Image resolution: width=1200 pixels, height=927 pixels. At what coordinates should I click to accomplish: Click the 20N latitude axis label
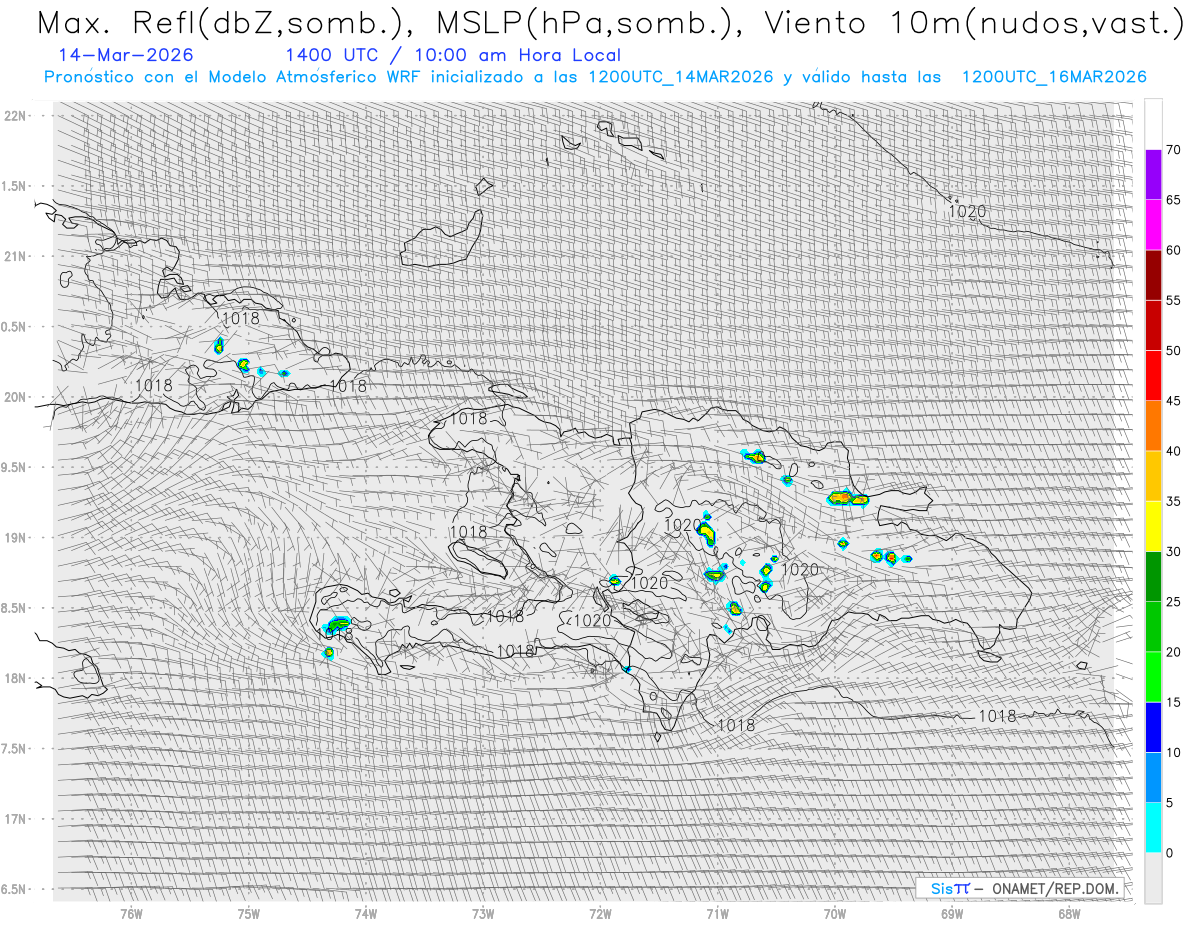(16, 397)
